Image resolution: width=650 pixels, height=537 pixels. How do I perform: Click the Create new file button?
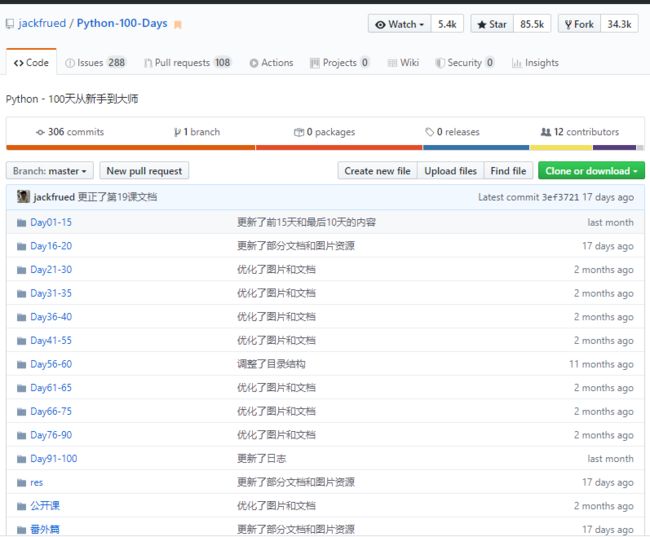click(377, 171)
